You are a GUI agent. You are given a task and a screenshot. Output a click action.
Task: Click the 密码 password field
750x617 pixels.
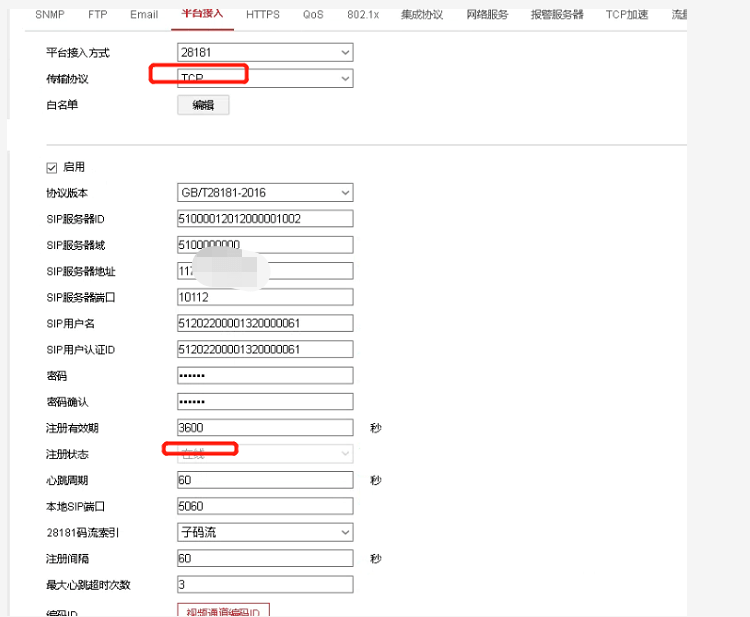[265, 375]
